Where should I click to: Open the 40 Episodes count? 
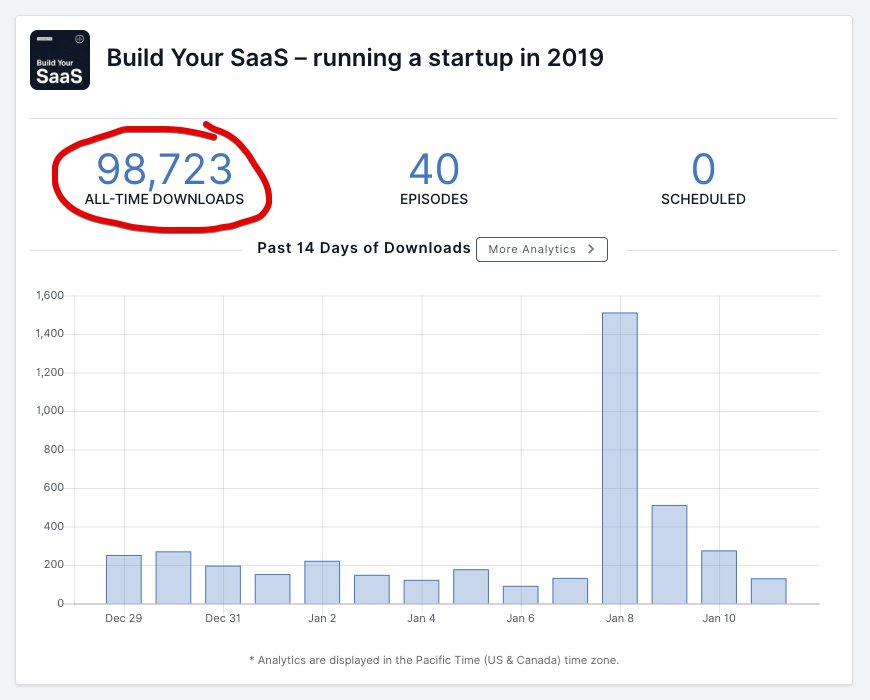[434, 169]
